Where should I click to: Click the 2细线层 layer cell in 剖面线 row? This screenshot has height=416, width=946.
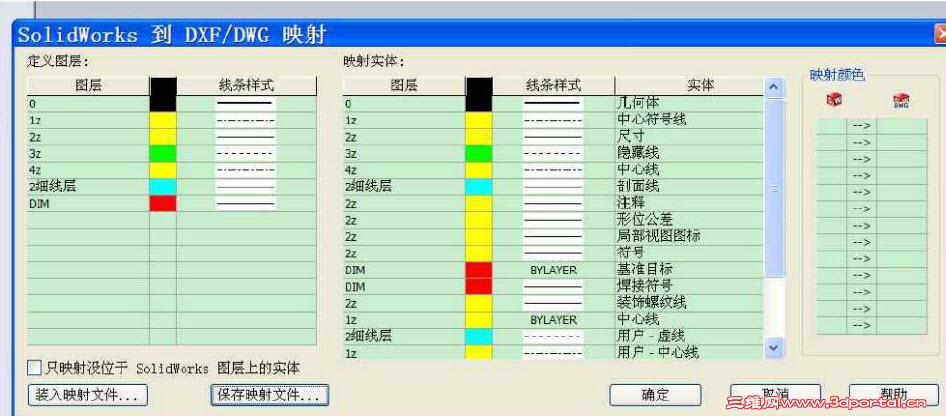point(404,187)
